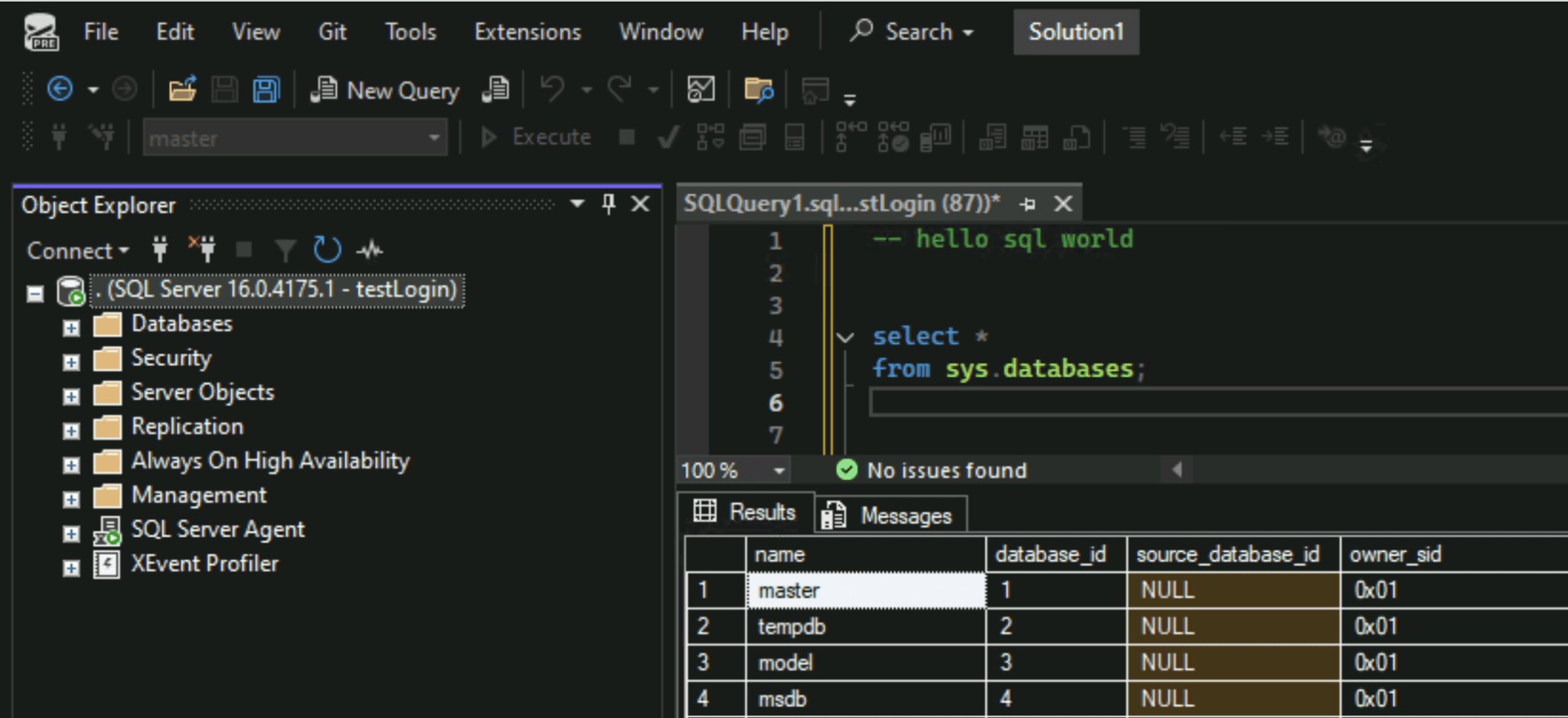Image resolution: width=1568 pixels, height=718 pixels.
Task: Expand the Databases node
Action: coord(70,327)
